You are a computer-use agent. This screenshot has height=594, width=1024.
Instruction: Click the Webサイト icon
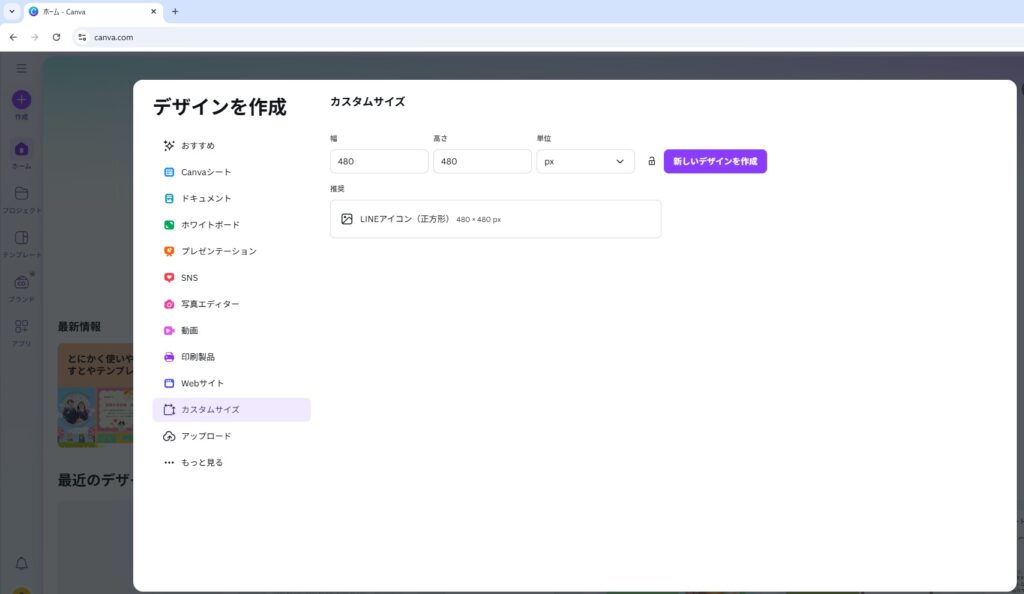click(x=168, y=383)
